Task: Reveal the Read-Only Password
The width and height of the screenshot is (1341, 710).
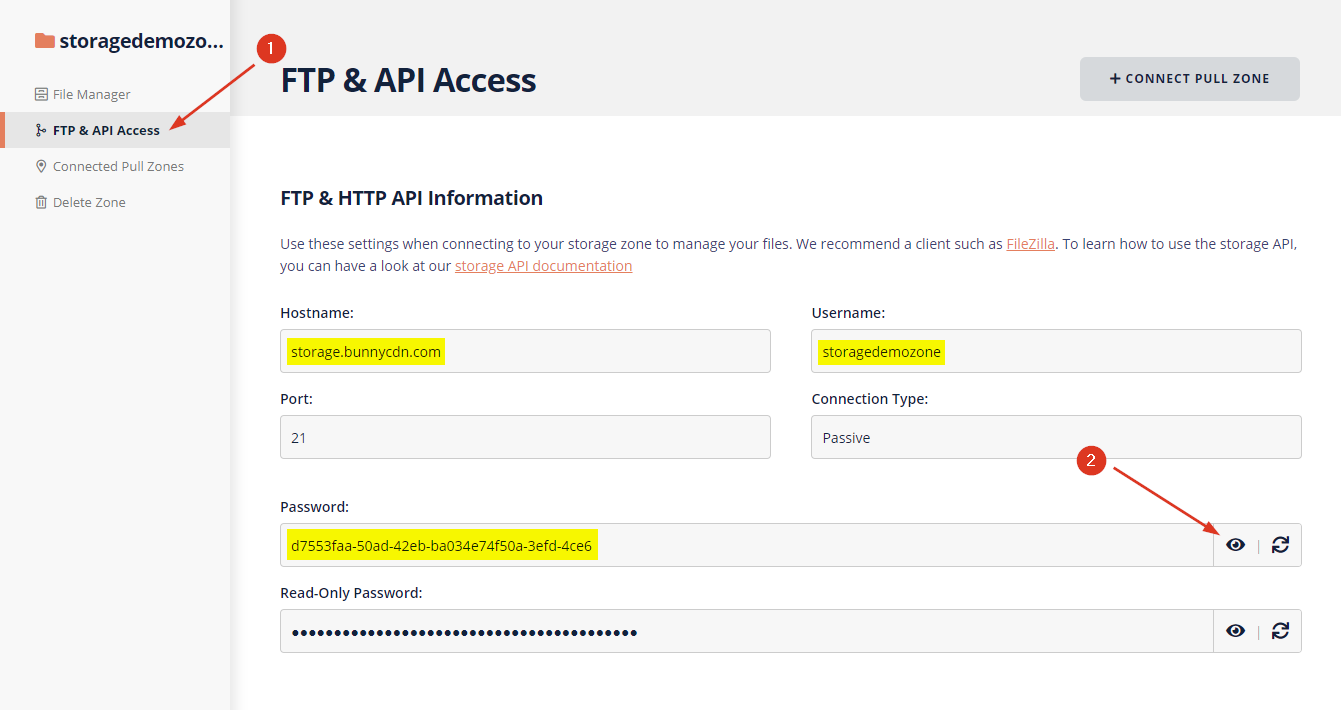Action: 1236,631
